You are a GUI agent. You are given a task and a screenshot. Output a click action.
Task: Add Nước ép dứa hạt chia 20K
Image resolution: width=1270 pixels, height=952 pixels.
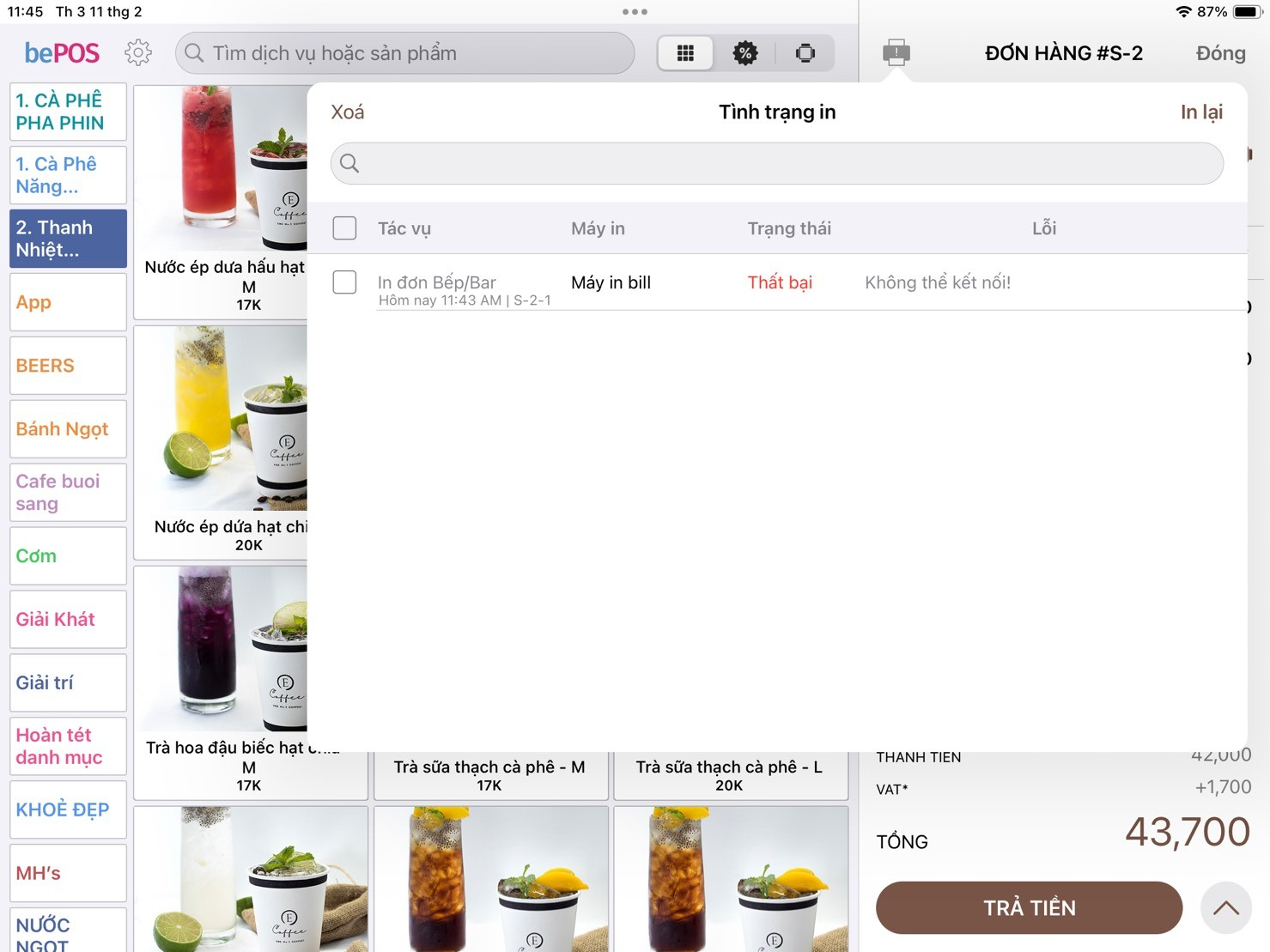pos(222,442)
